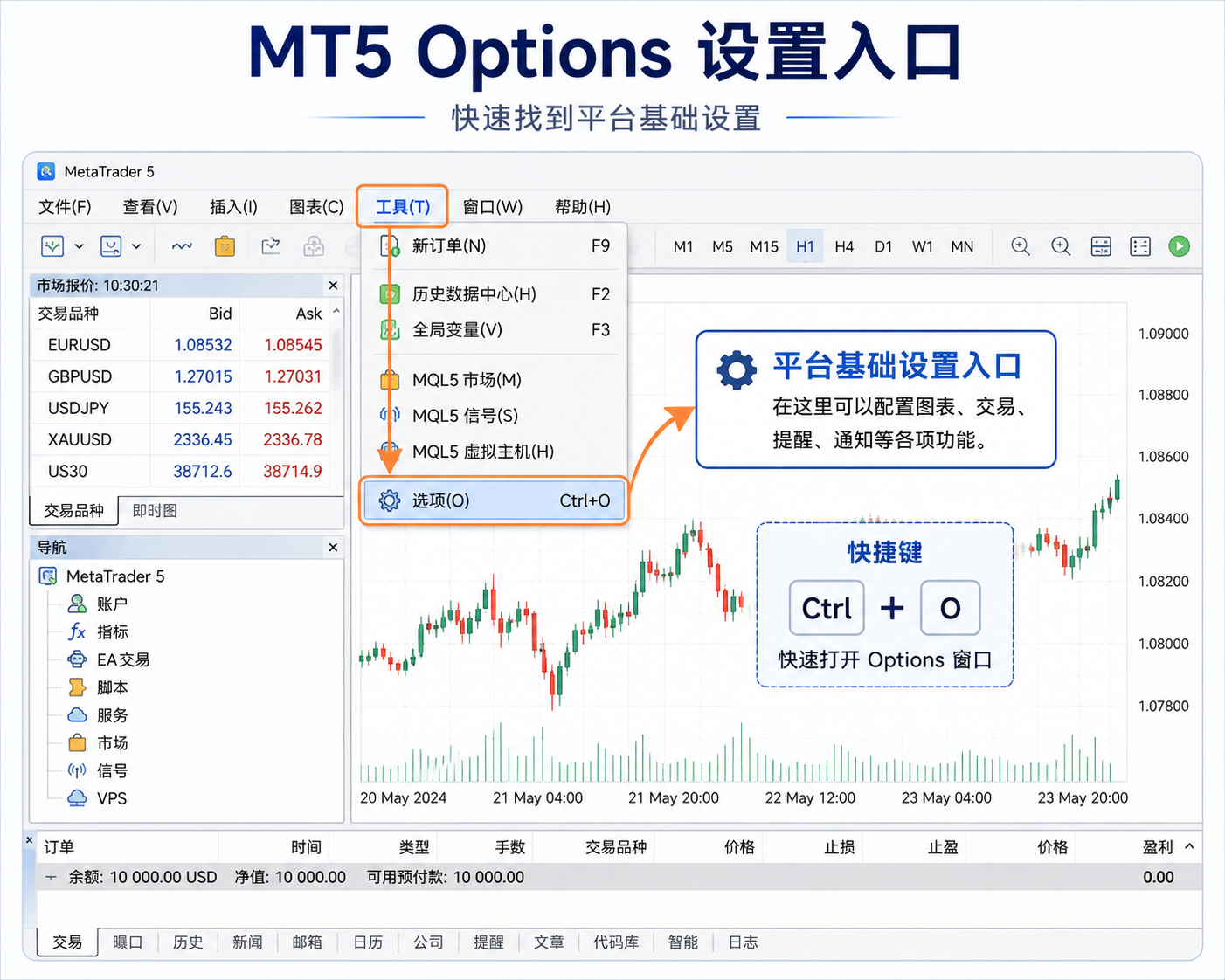
Task: Click the dash icon before 余额 row
Action: 51,877
